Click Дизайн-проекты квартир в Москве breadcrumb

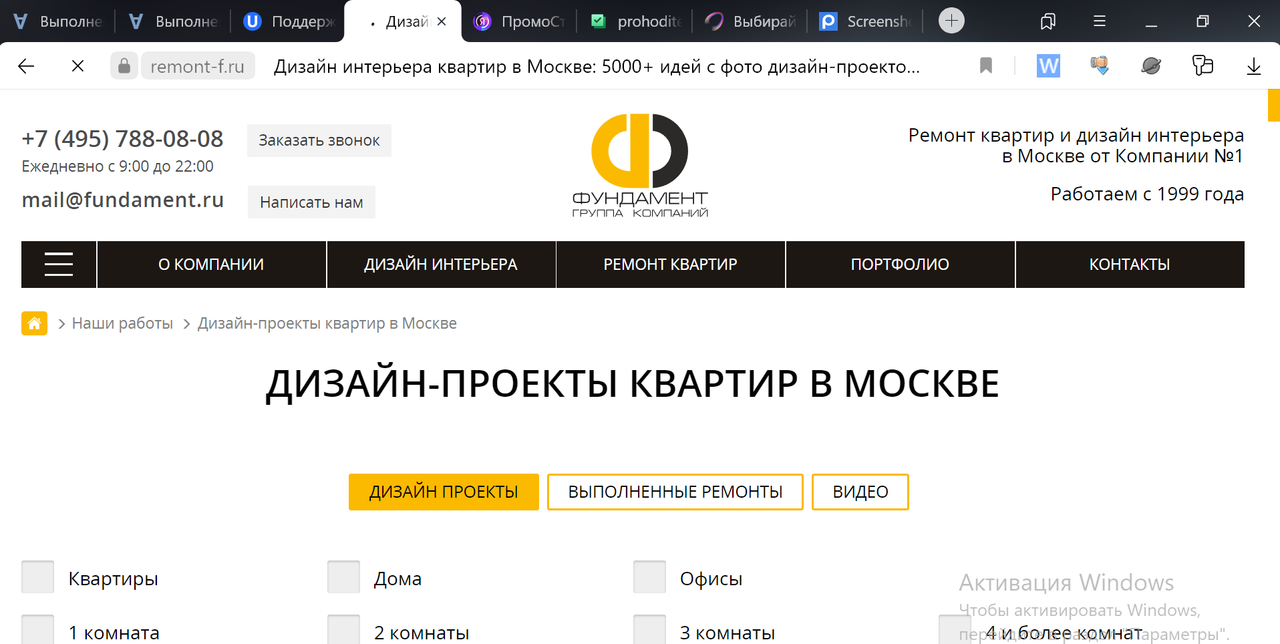pyautogui.click(x=327, y=323)
